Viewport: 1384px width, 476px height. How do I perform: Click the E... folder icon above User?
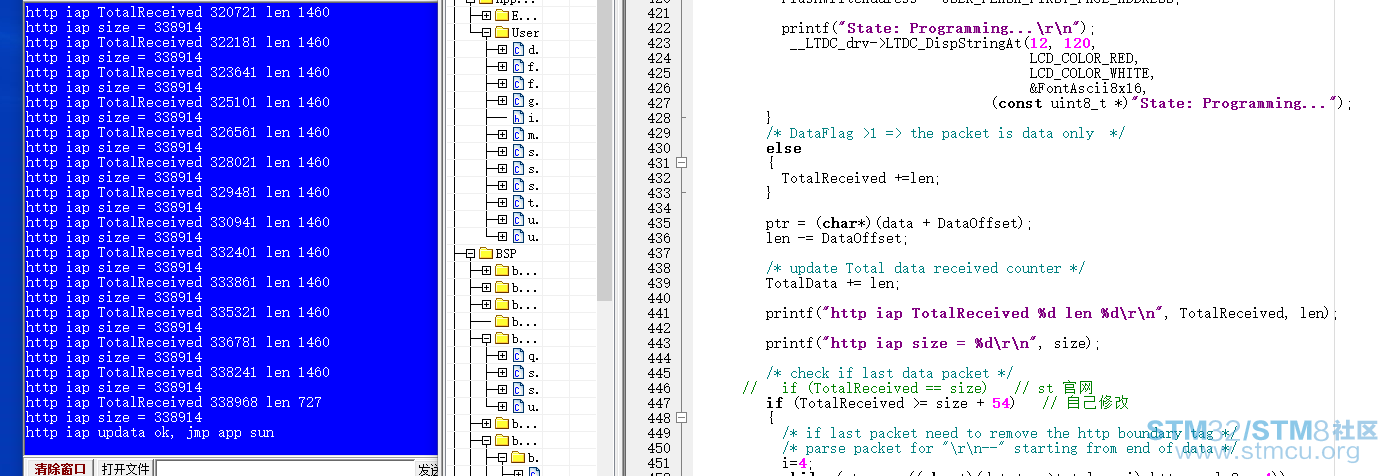(x=503, y=16)
